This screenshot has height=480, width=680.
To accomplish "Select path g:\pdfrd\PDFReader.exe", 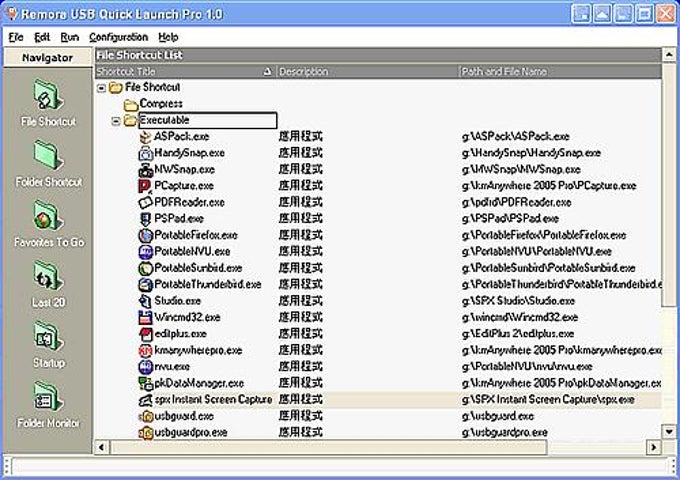I will click(x=516, y=202).
